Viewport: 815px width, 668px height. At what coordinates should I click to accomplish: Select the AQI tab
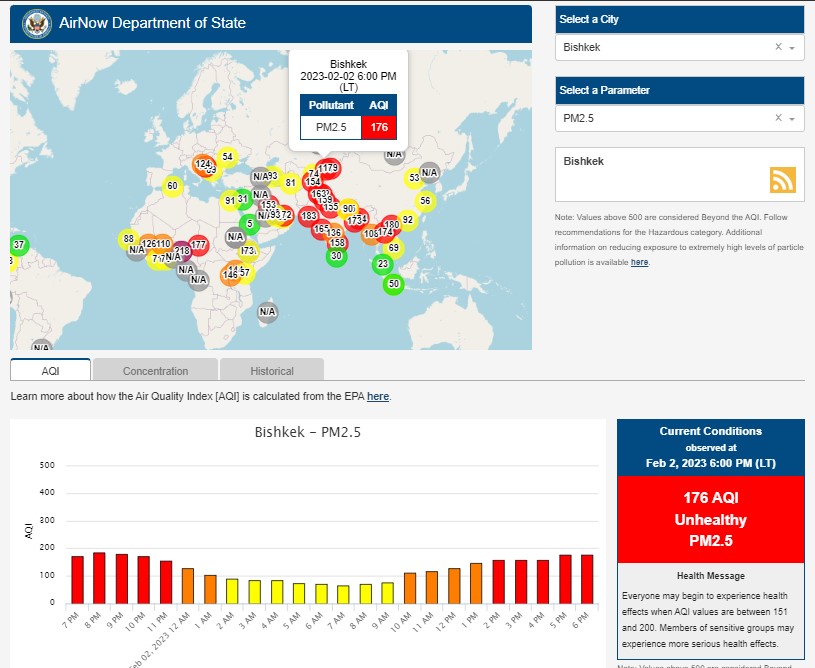pyautogui.click(x=50, y=371)
